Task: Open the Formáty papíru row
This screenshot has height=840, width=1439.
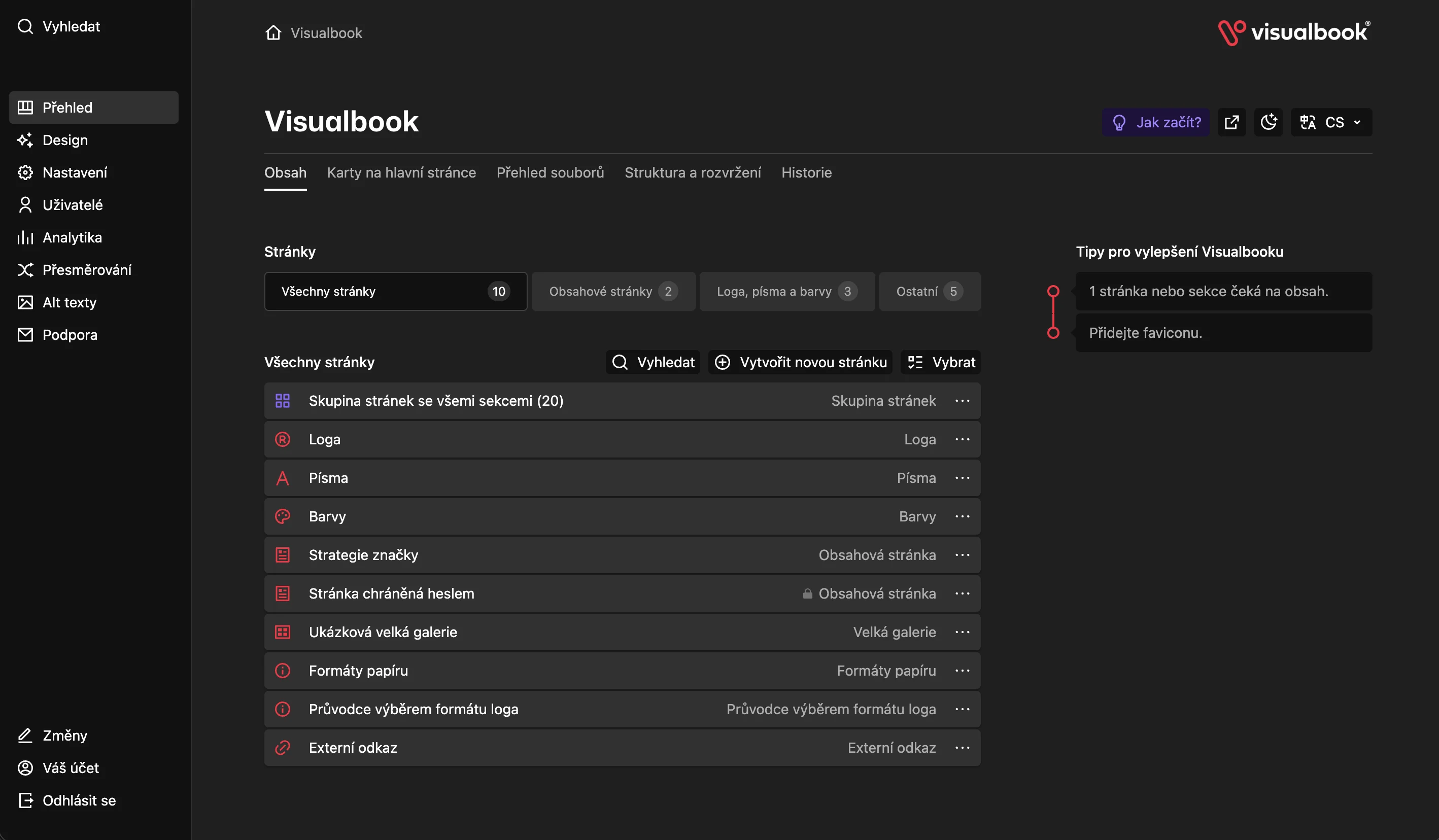Action: [x=623, y=671]
